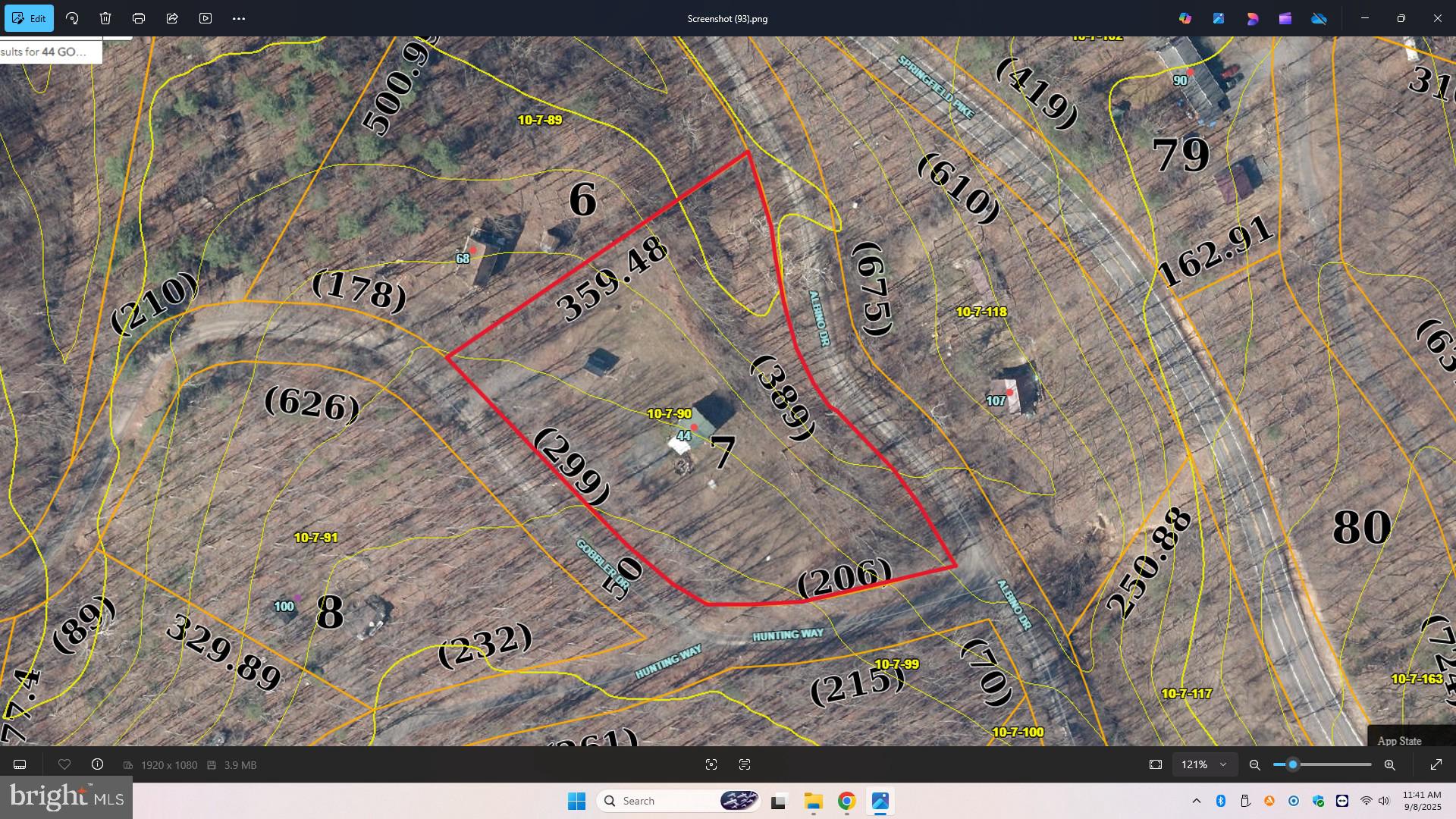Fit image to window
This screenshot has width=1456, height=819.
(1156, 764)
